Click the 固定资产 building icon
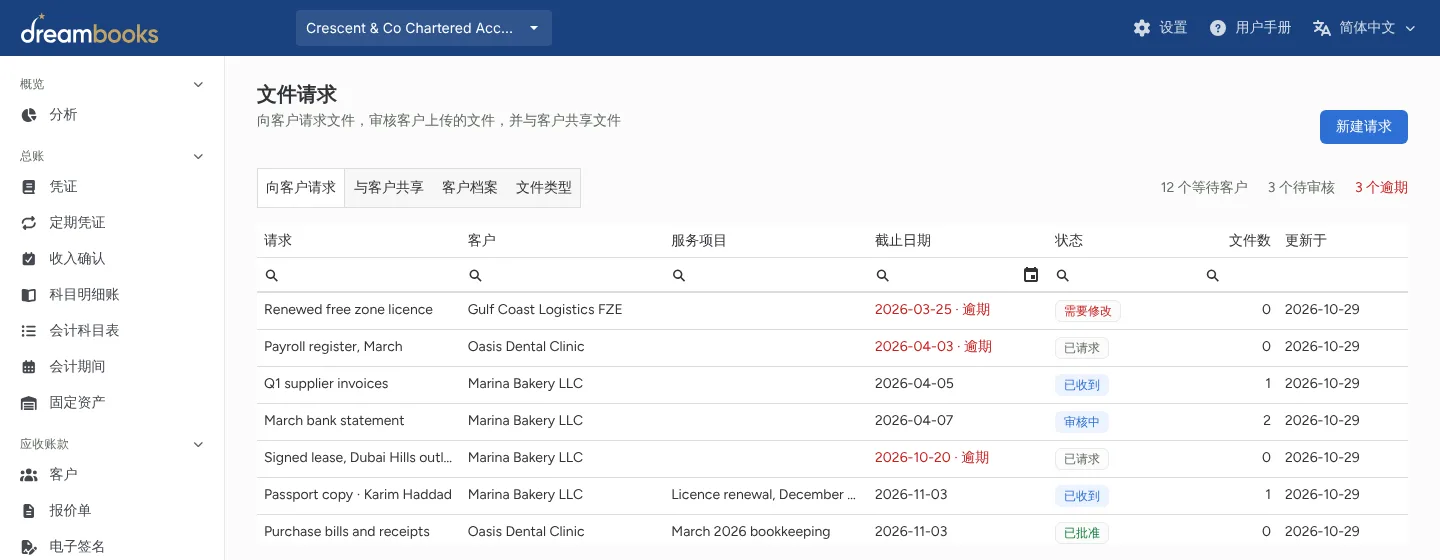The height and width of the screenshot is (560, 1440). pyautogui.click(x=29, y=403)
